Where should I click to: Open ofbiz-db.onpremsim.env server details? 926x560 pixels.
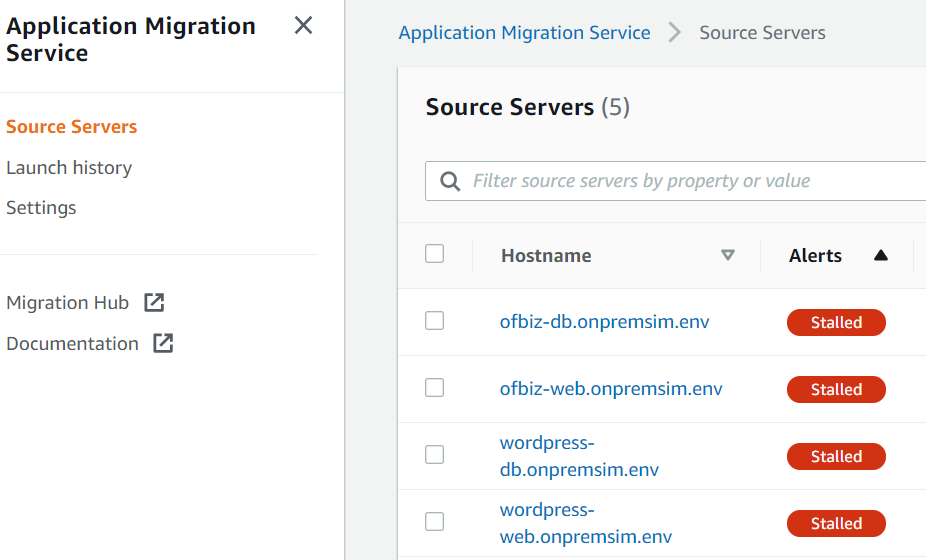605,322
